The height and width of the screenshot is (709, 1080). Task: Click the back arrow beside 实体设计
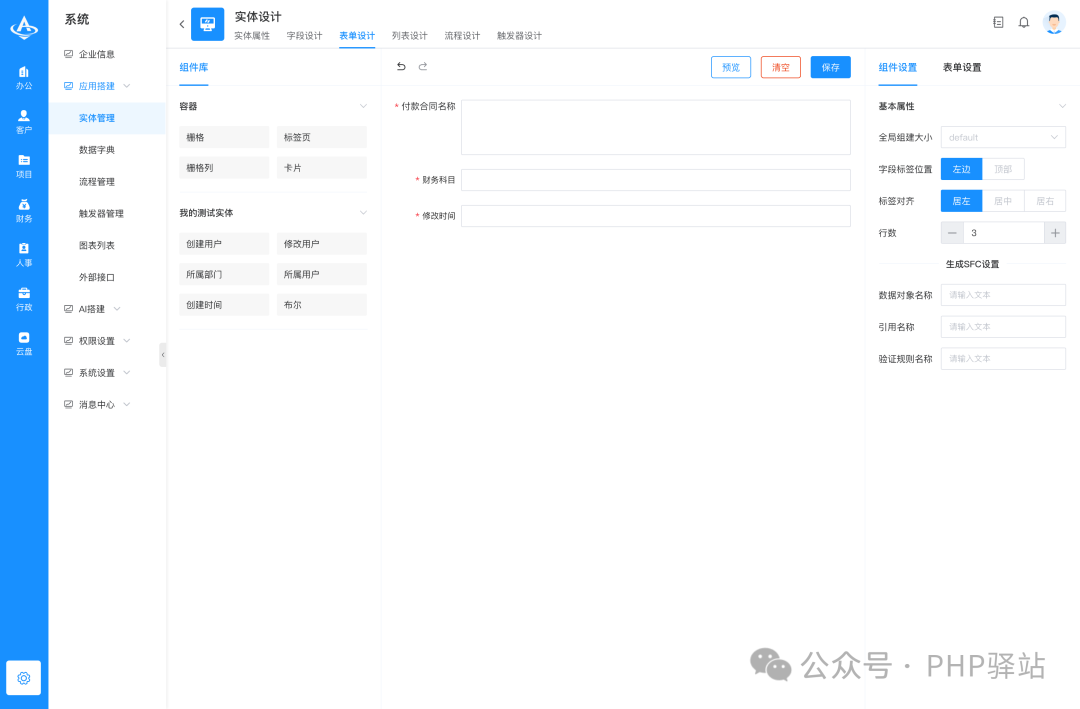pos(182,24)
